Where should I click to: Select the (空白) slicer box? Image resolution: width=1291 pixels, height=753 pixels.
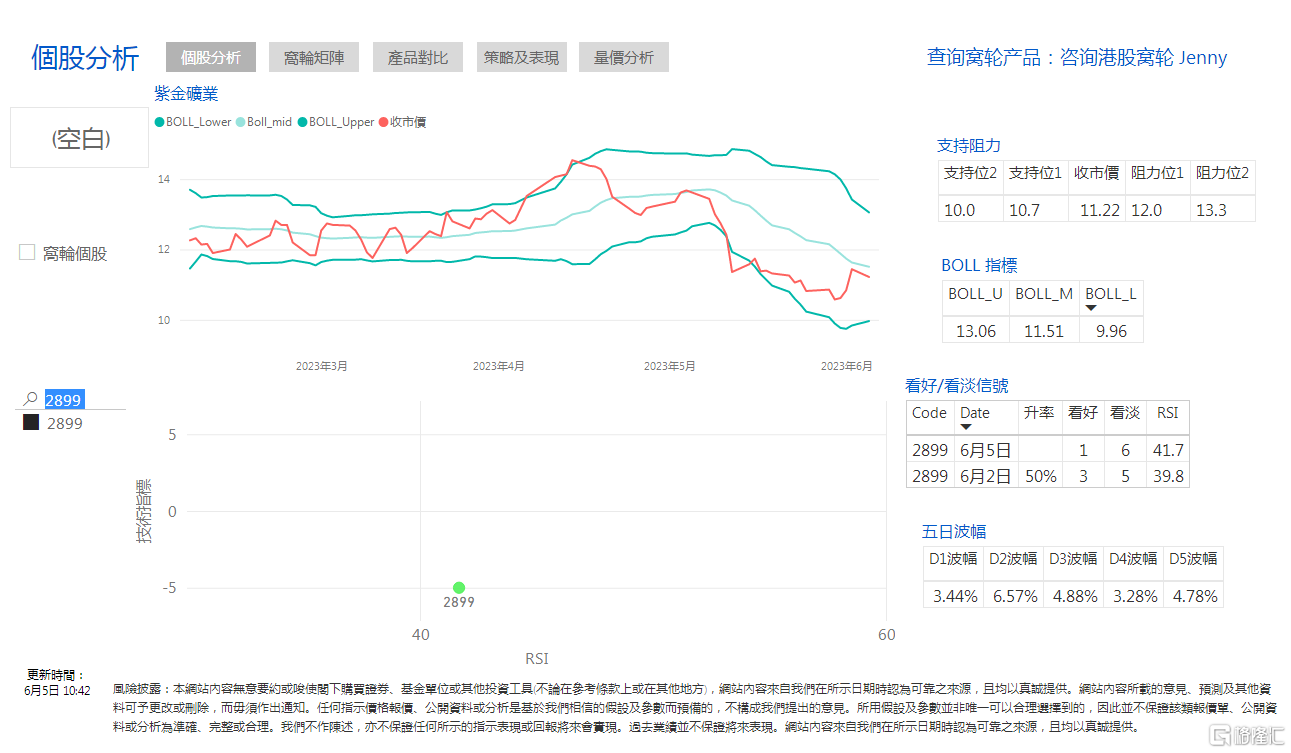click(80, 138)
